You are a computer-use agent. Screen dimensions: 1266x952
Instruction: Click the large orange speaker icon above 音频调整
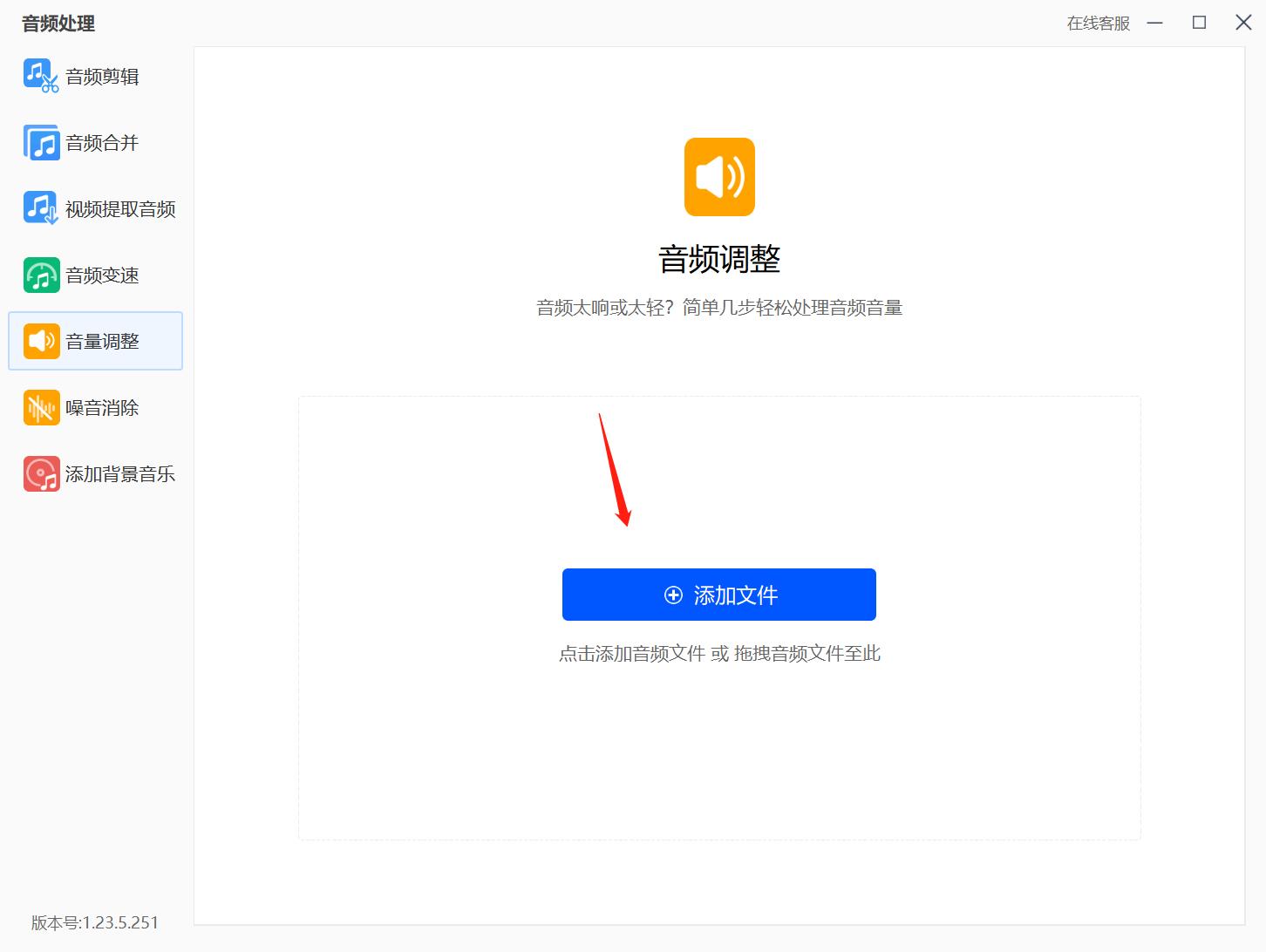(x=719, y=176)
